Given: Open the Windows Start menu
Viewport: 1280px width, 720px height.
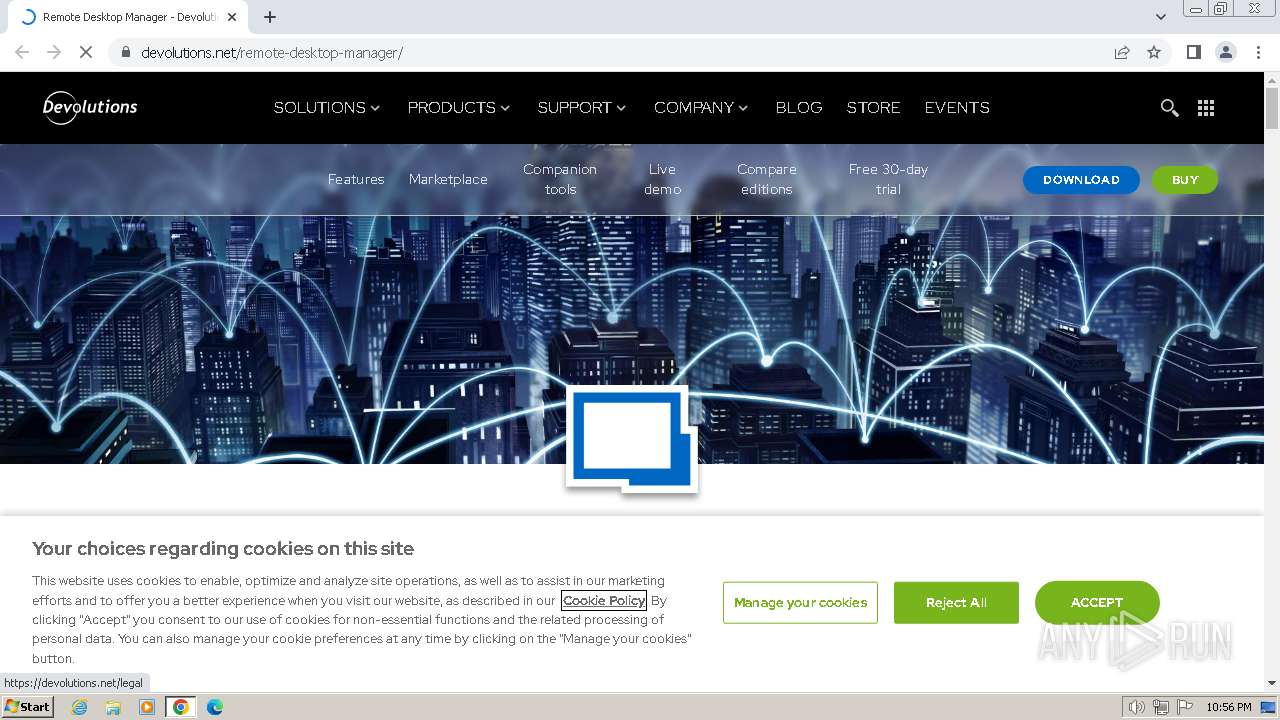Looking at the screenshot, I should (x=28, y=707).
